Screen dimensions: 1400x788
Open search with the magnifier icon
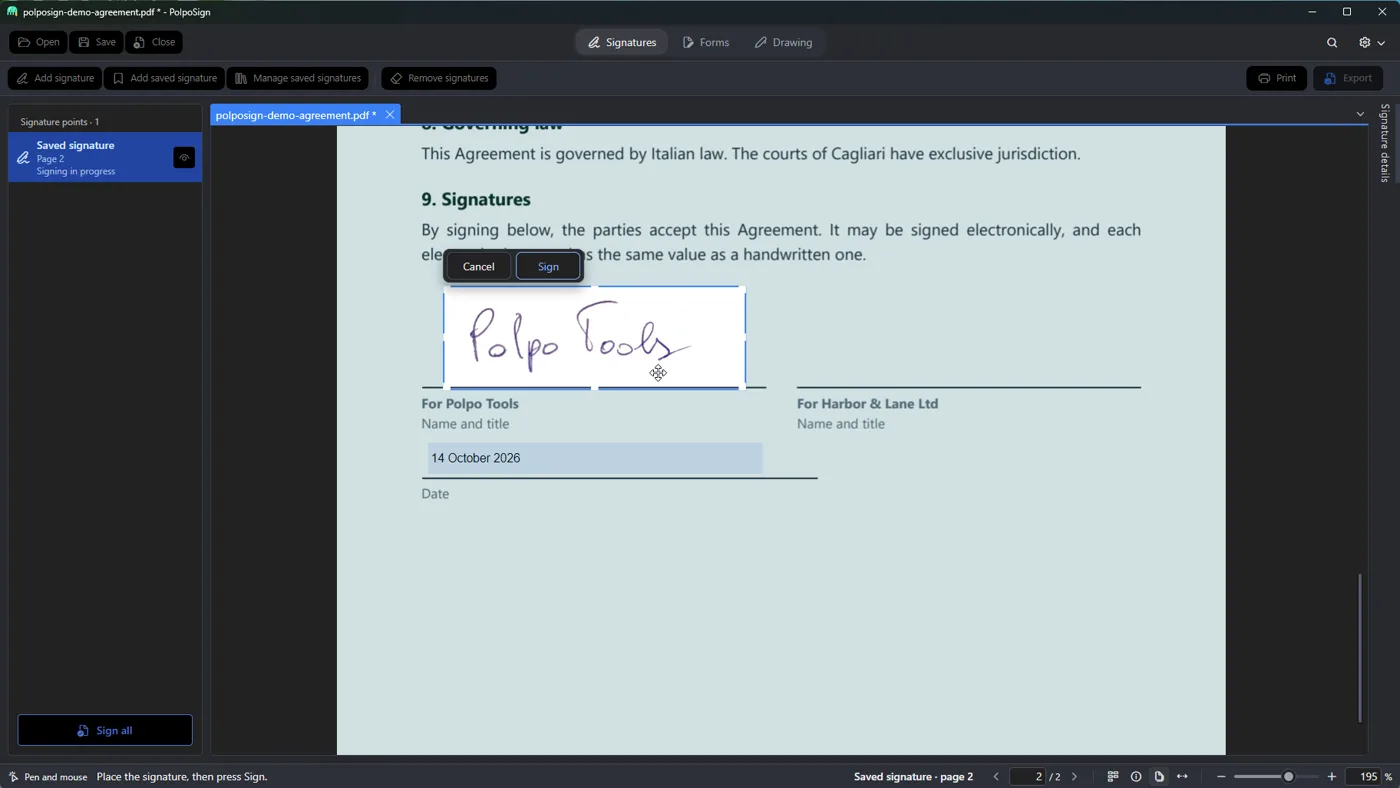pyautogui.click(x=1332, y=42)
